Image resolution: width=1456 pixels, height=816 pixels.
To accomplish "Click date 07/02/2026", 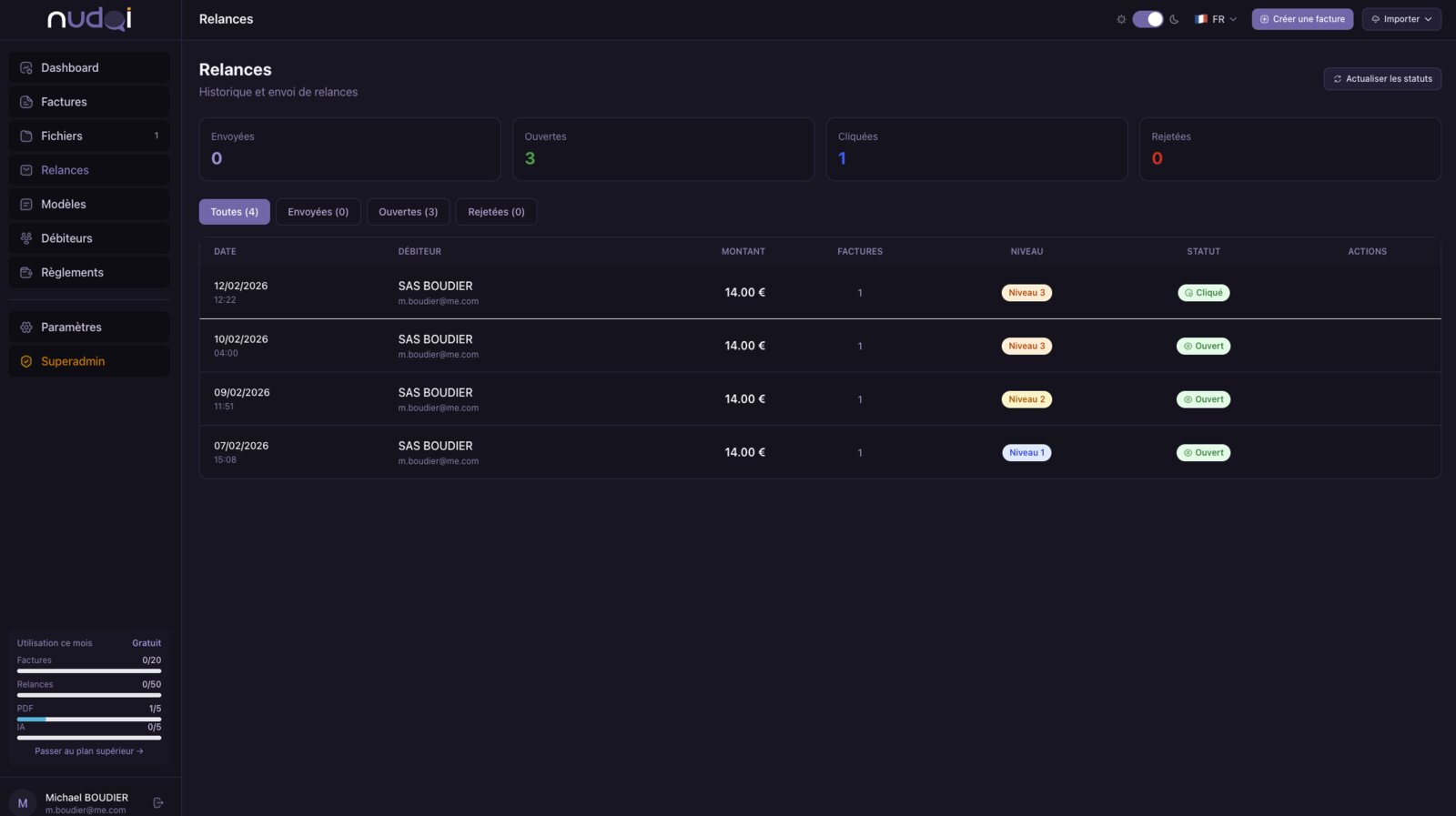I will coord(241,447).
